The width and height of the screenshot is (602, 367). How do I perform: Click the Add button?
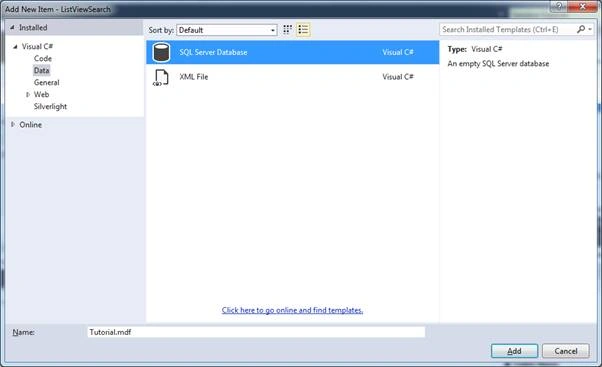[x=514, y=351]
